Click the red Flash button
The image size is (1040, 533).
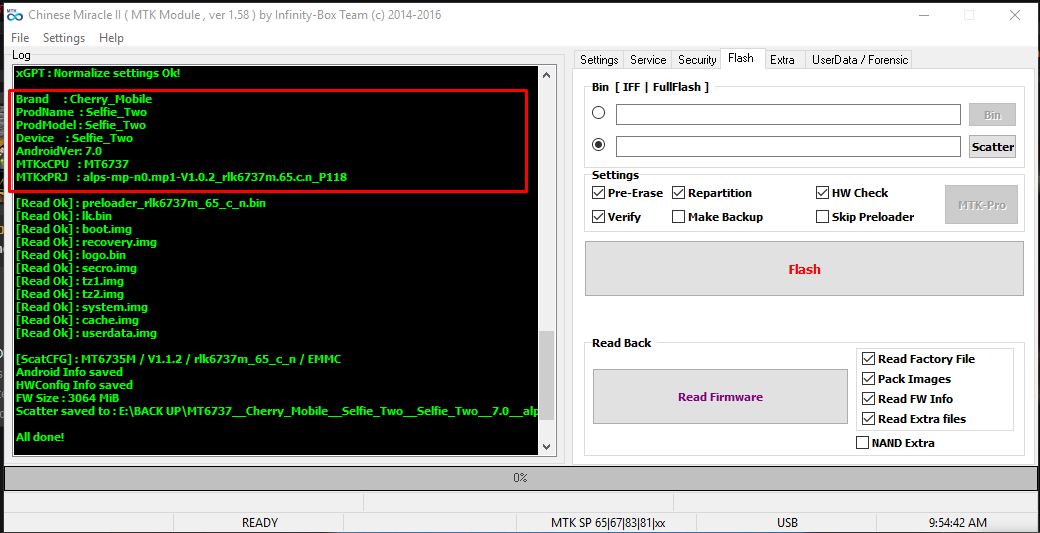click(804, 269)
